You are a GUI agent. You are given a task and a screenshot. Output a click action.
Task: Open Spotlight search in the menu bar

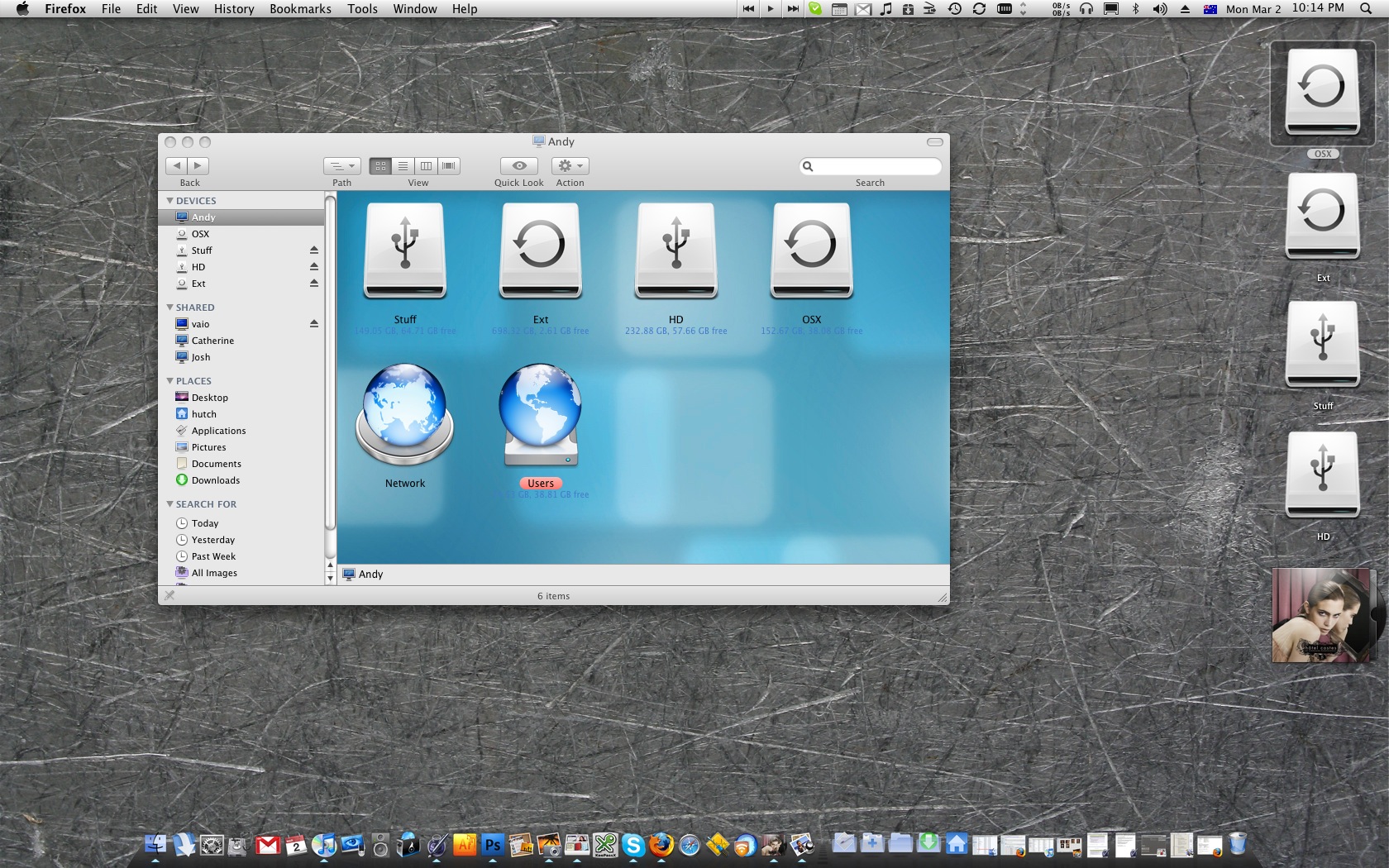(1366, 9)
